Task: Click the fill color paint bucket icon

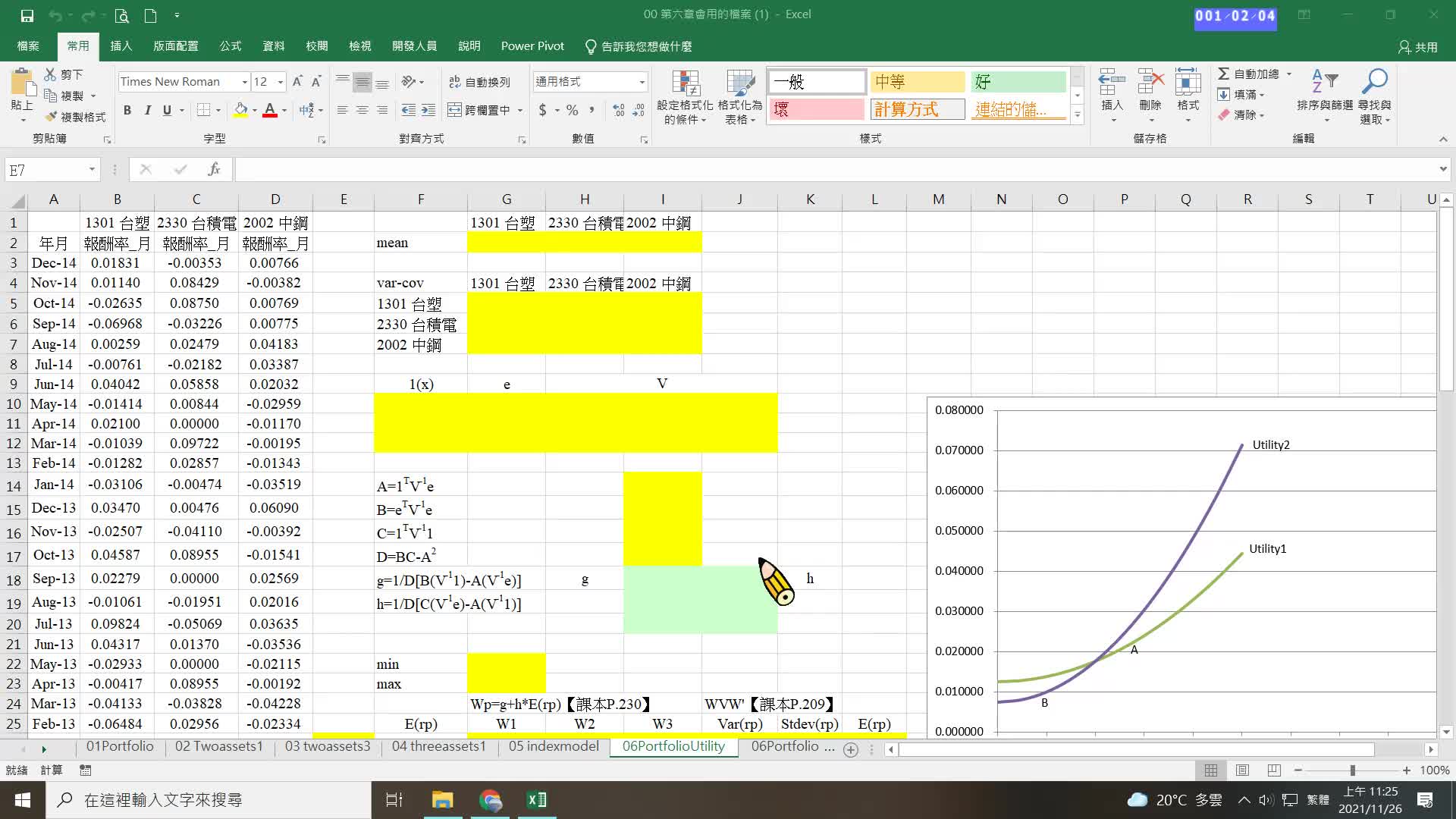Action: click(x=240, y=110)
